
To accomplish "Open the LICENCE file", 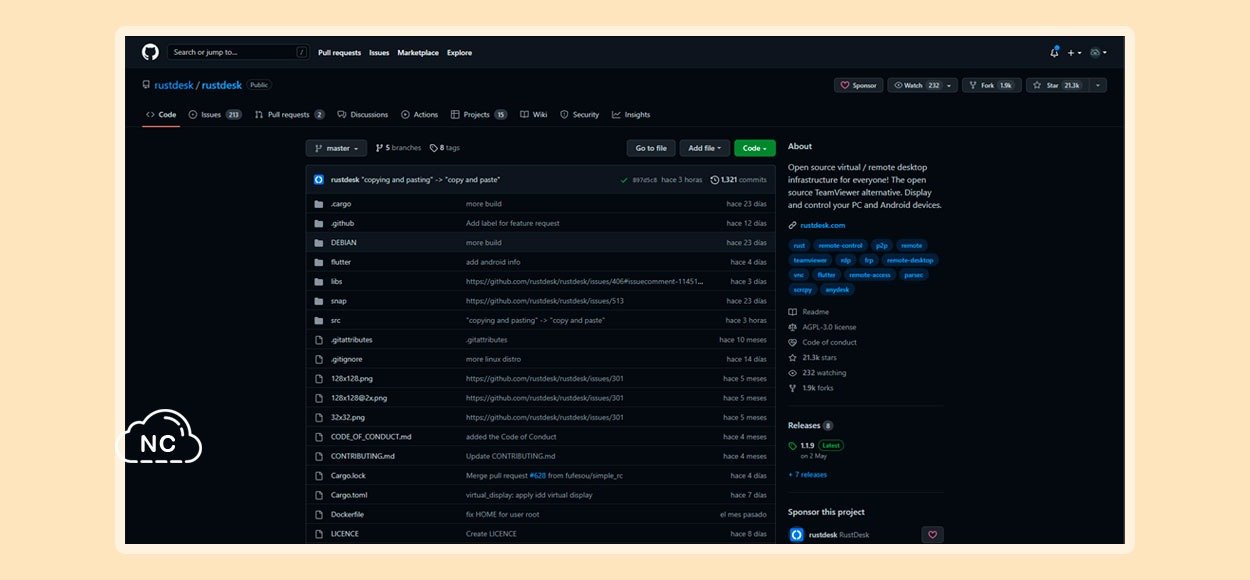I will [345, 534].
